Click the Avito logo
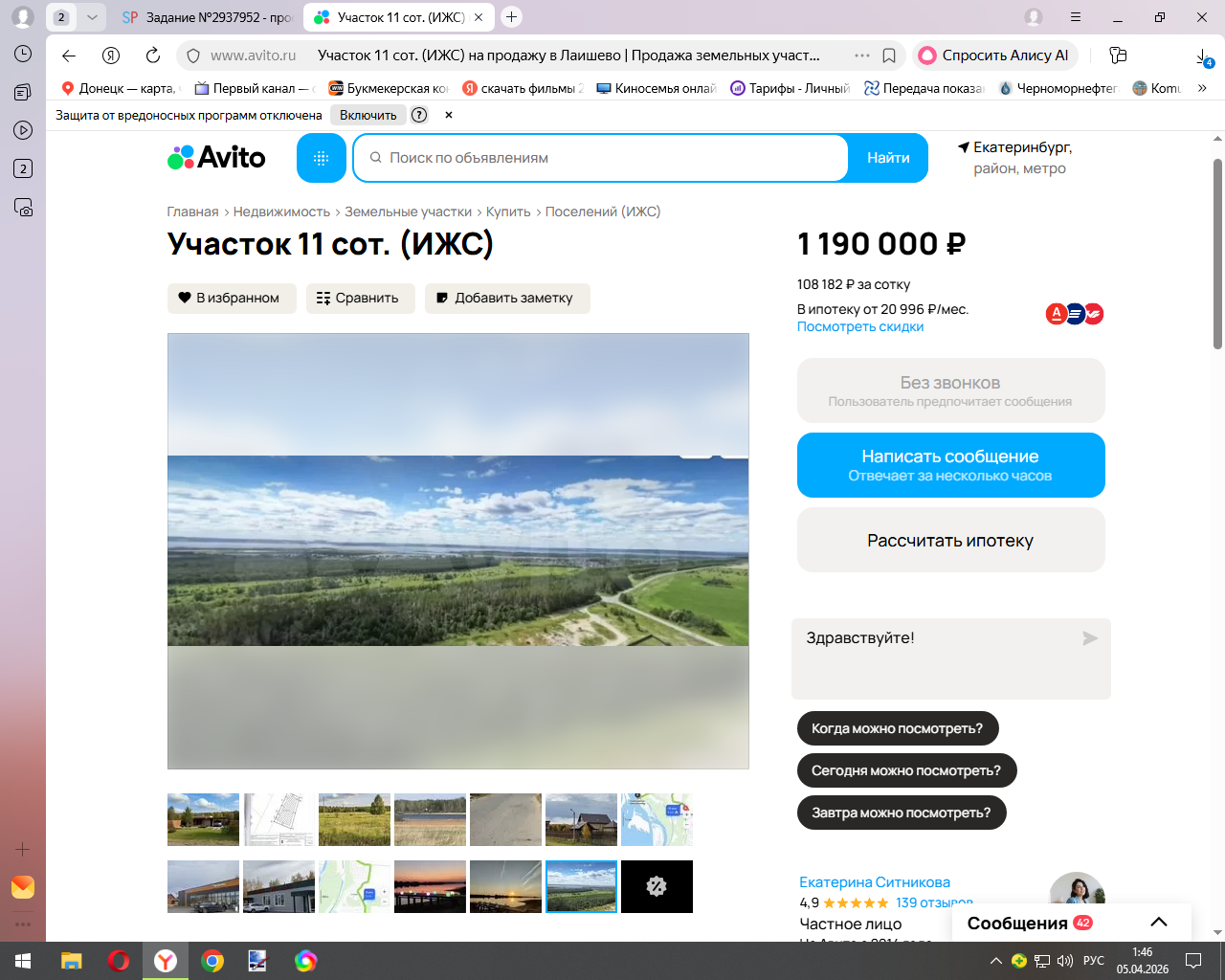 tap(216, 158)
